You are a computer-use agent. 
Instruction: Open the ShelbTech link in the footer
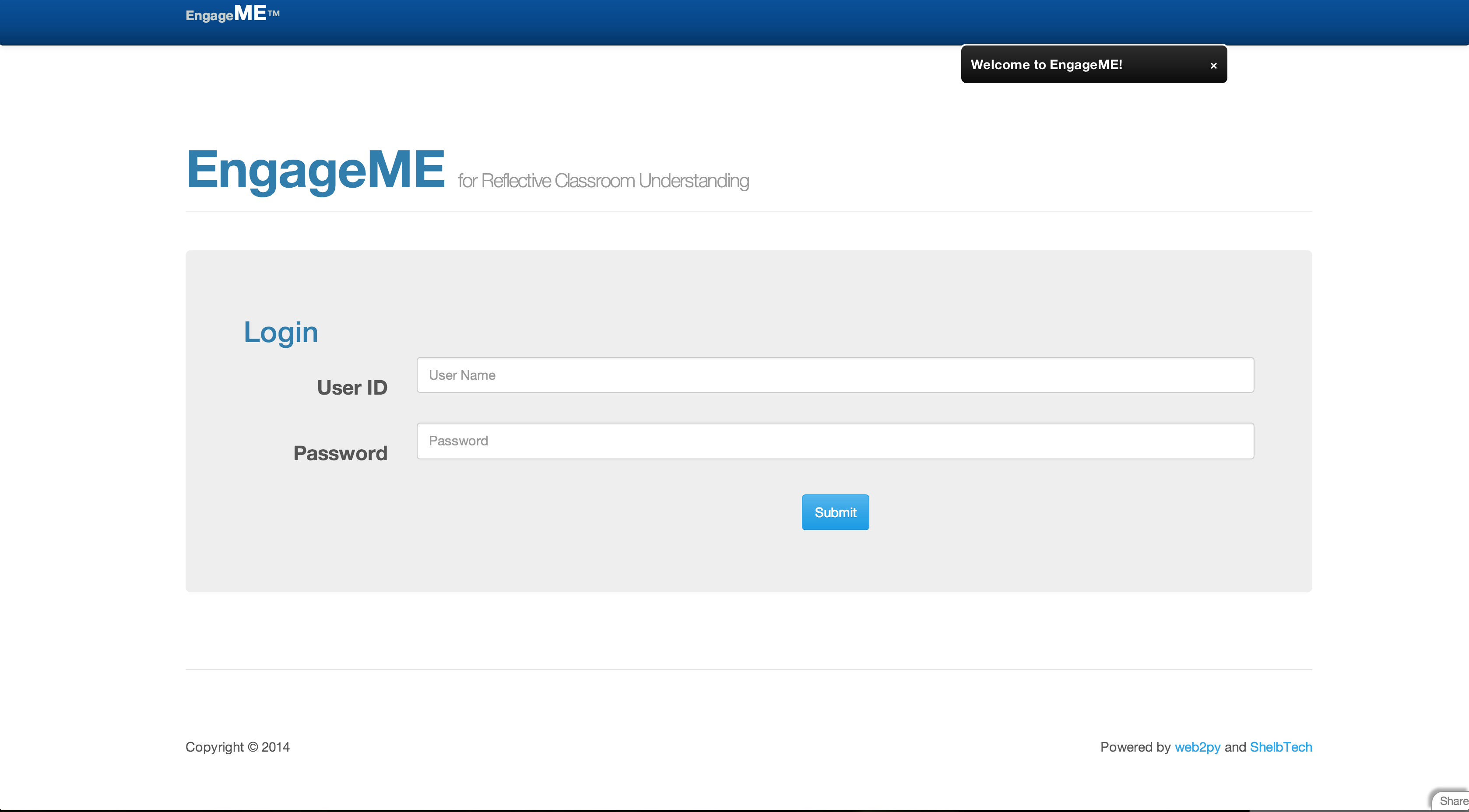tap(1281, 747)
